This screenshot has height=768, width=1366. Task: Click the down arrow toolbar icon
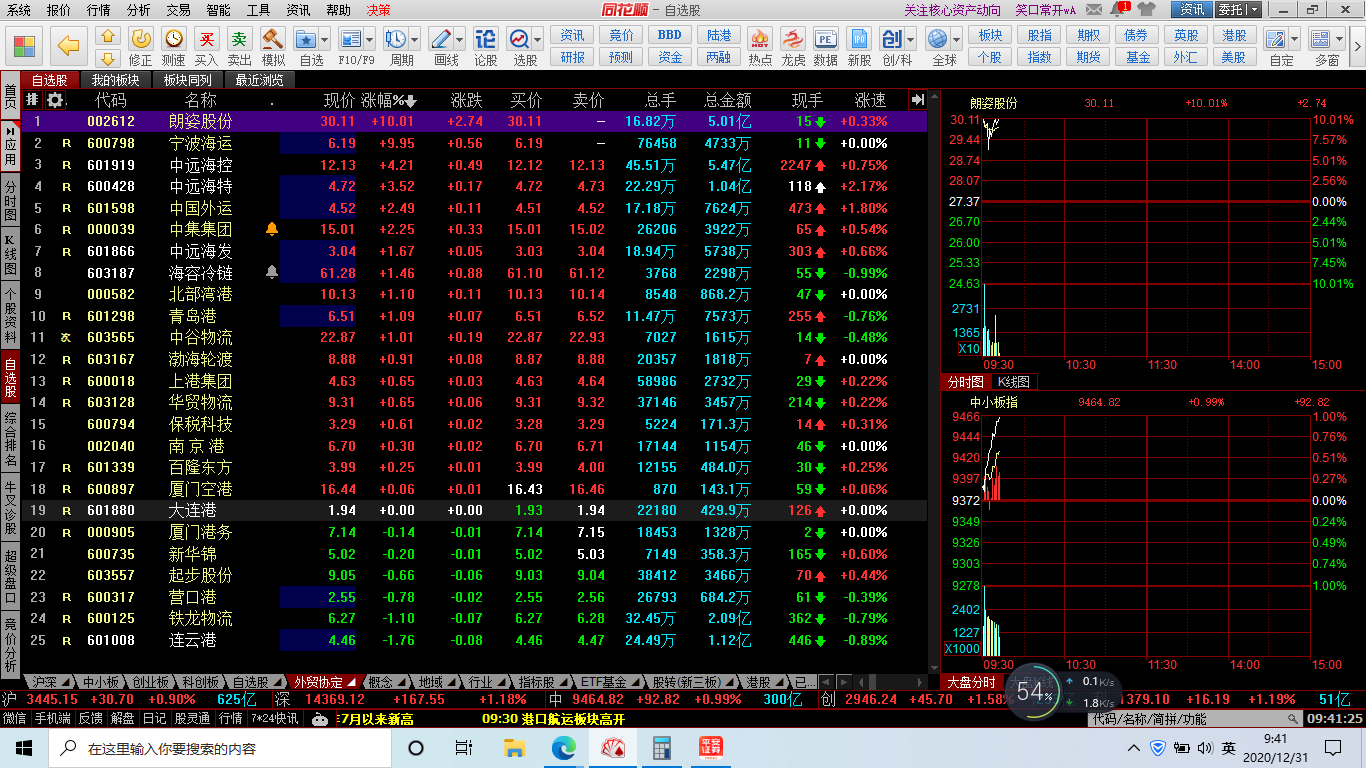click(x=108, y=58)
